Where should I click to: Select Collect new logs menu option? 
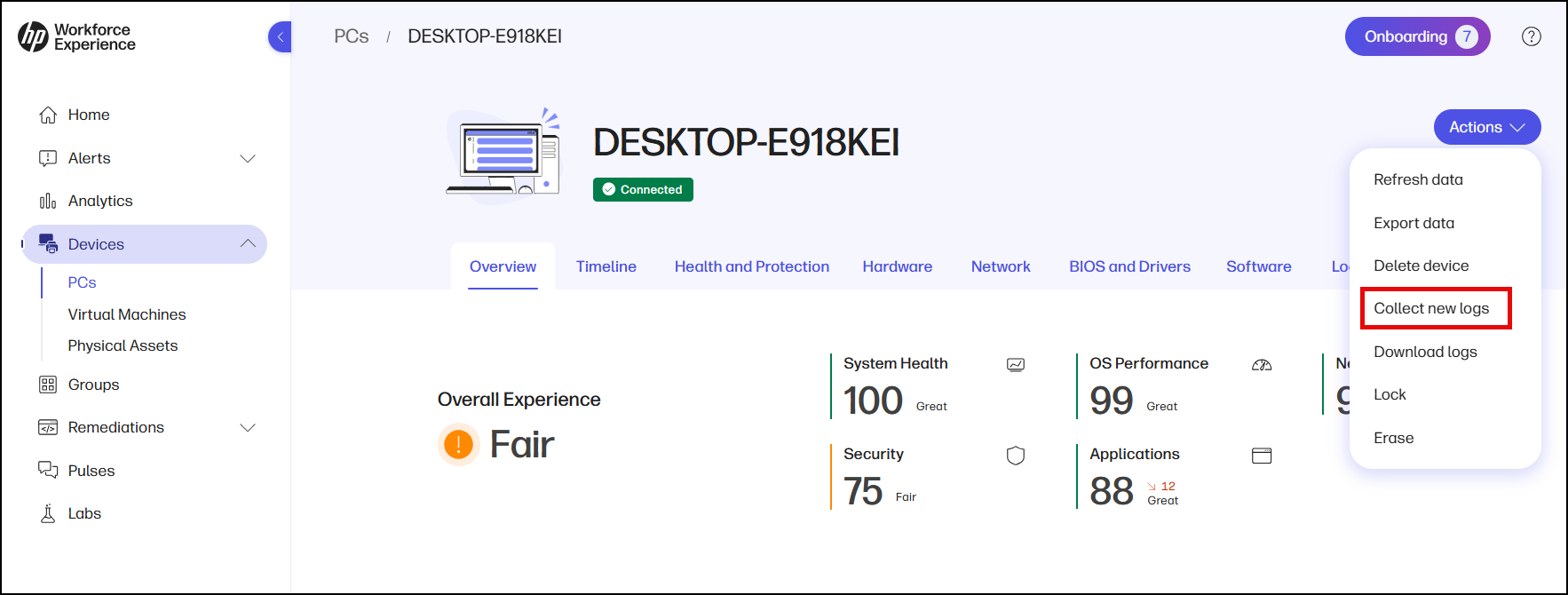point(1431,308)
